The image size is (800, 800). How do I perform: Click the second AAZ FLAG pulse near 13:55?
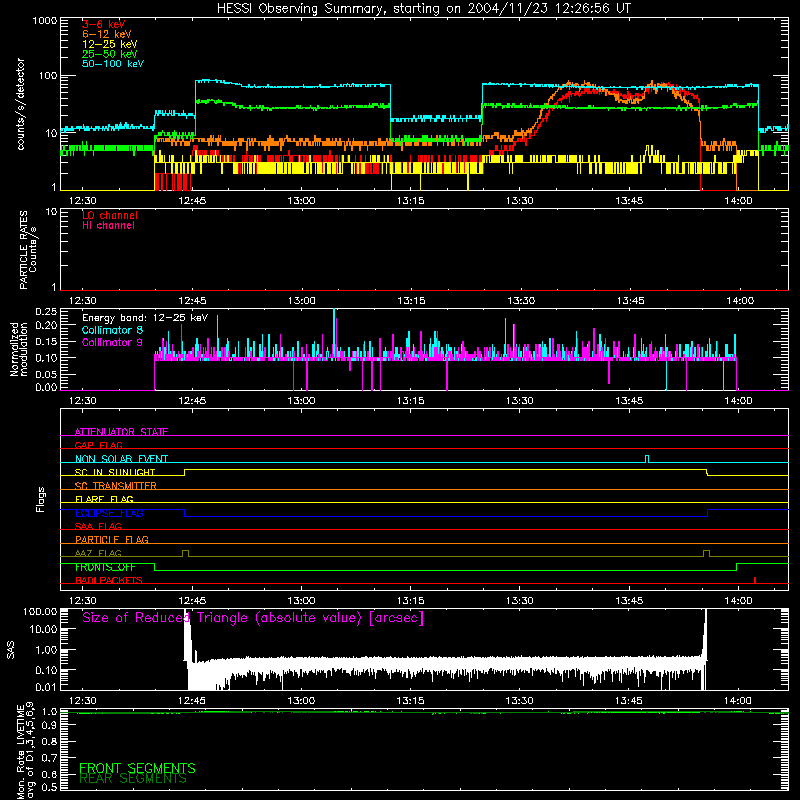coord(706,554)
